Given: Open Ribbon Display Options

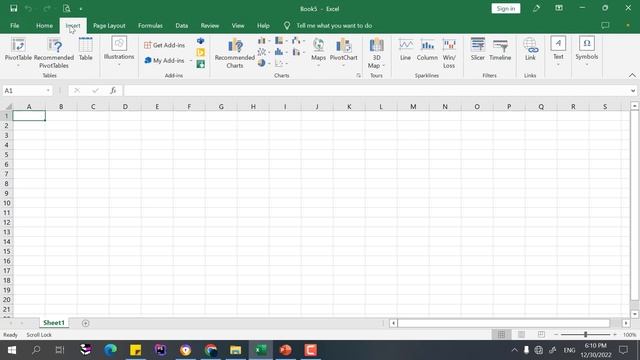Looking at the screenshot, I should (x=559, y=8).
